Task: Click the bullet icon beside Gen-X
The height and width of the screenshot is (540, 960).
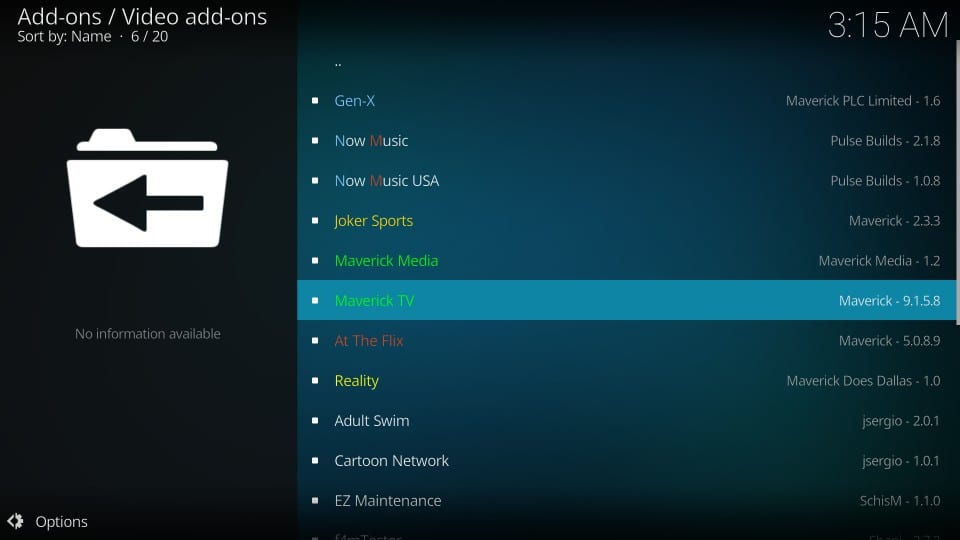Action: (x=315, y=100)
